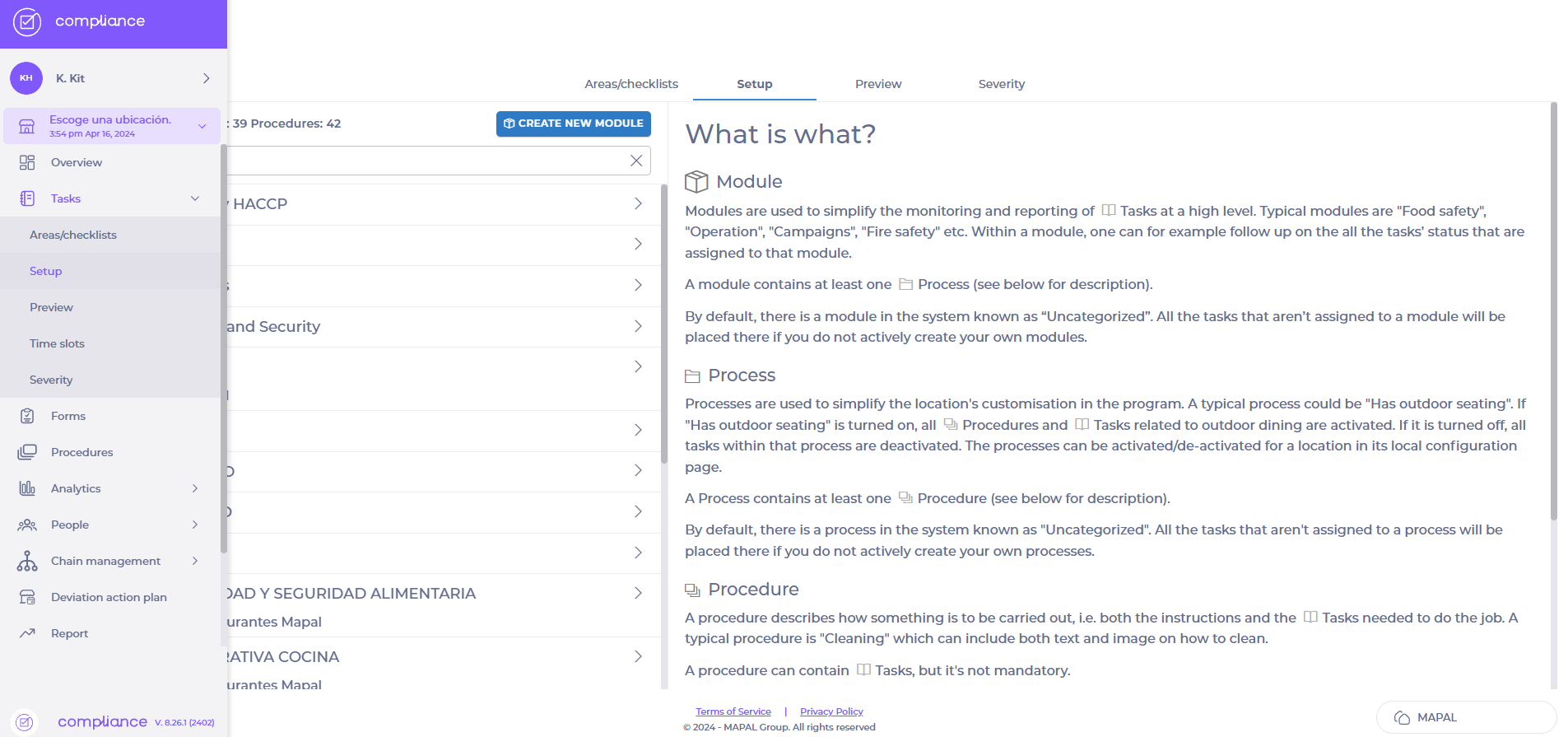Click the store location icon

[x=27, y=126]
